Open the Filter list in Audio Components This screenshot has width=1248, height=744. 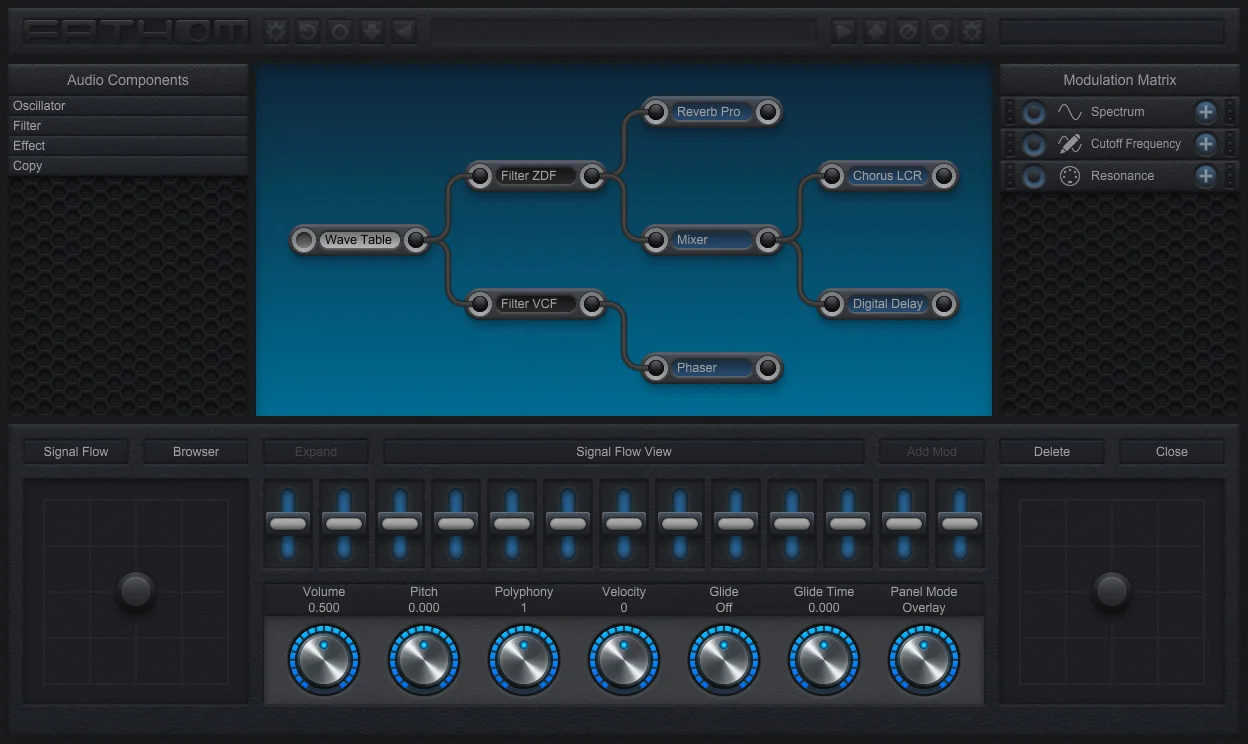128,126
